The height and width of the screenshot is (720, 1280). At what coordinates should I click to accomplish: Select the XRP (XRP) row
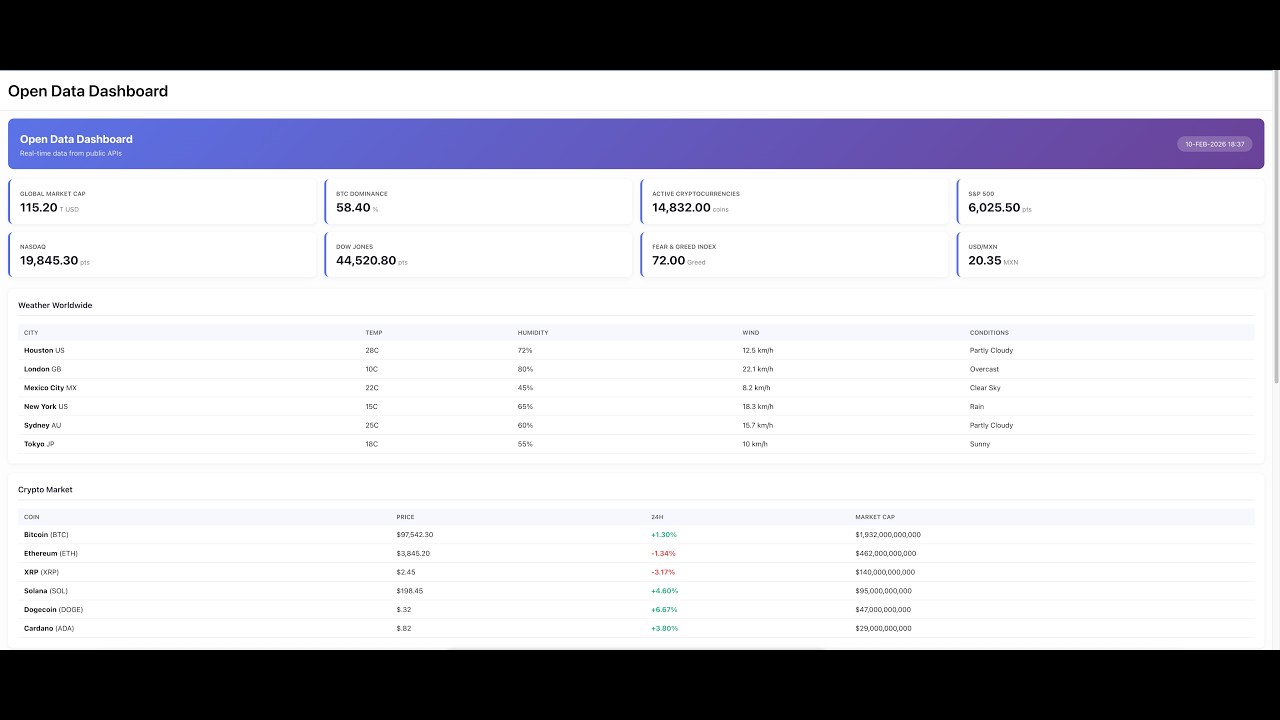point(636,572)
